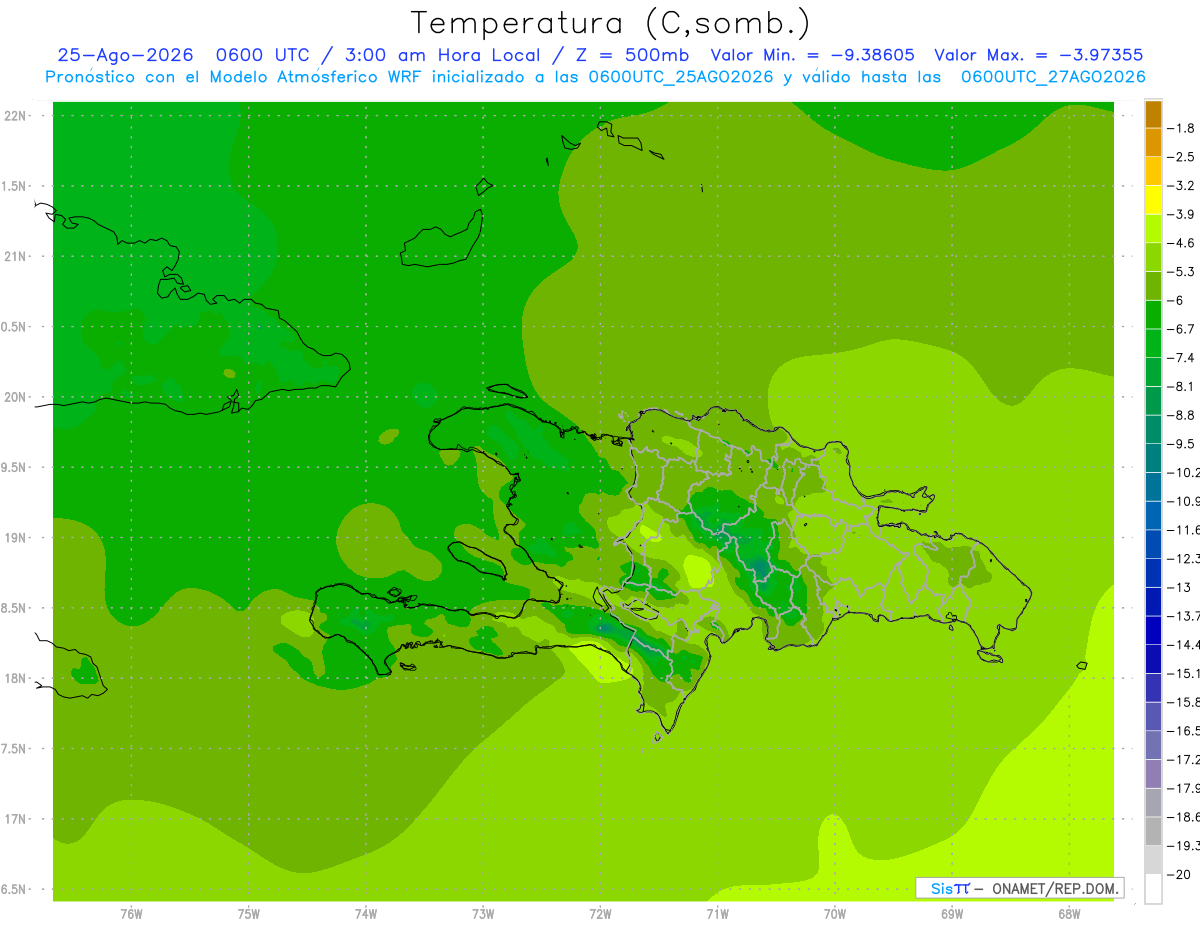The width and height of the screenshot is (1200, 927).
Task: Click the "-8.8" colorbar label
Action: 1183,415
